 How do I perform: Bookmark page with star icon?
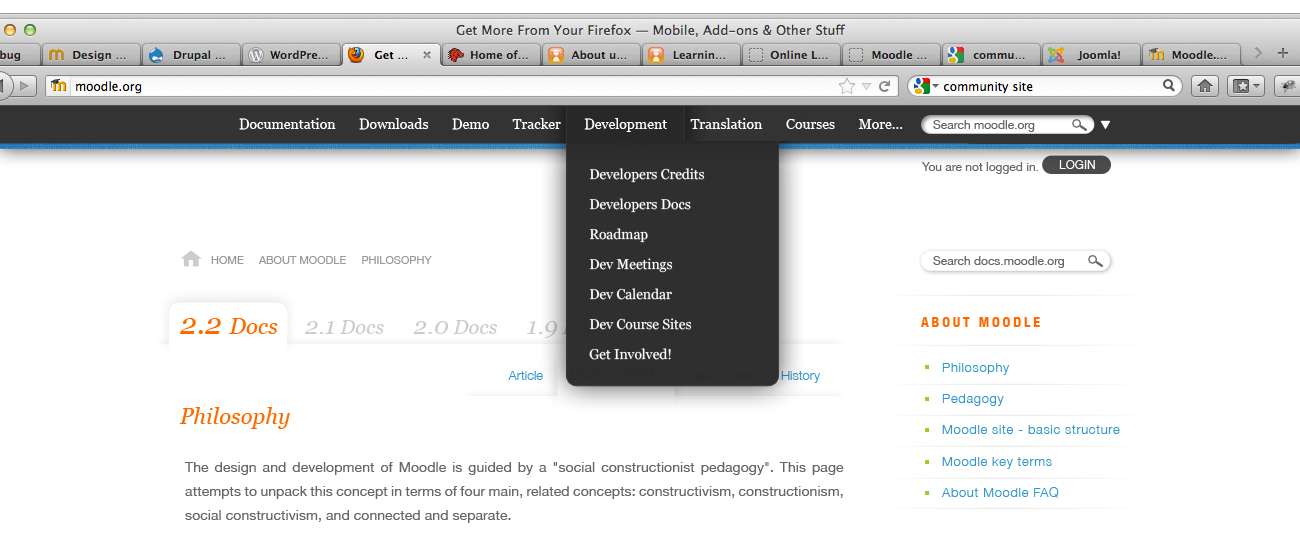[x=847, y=86]
